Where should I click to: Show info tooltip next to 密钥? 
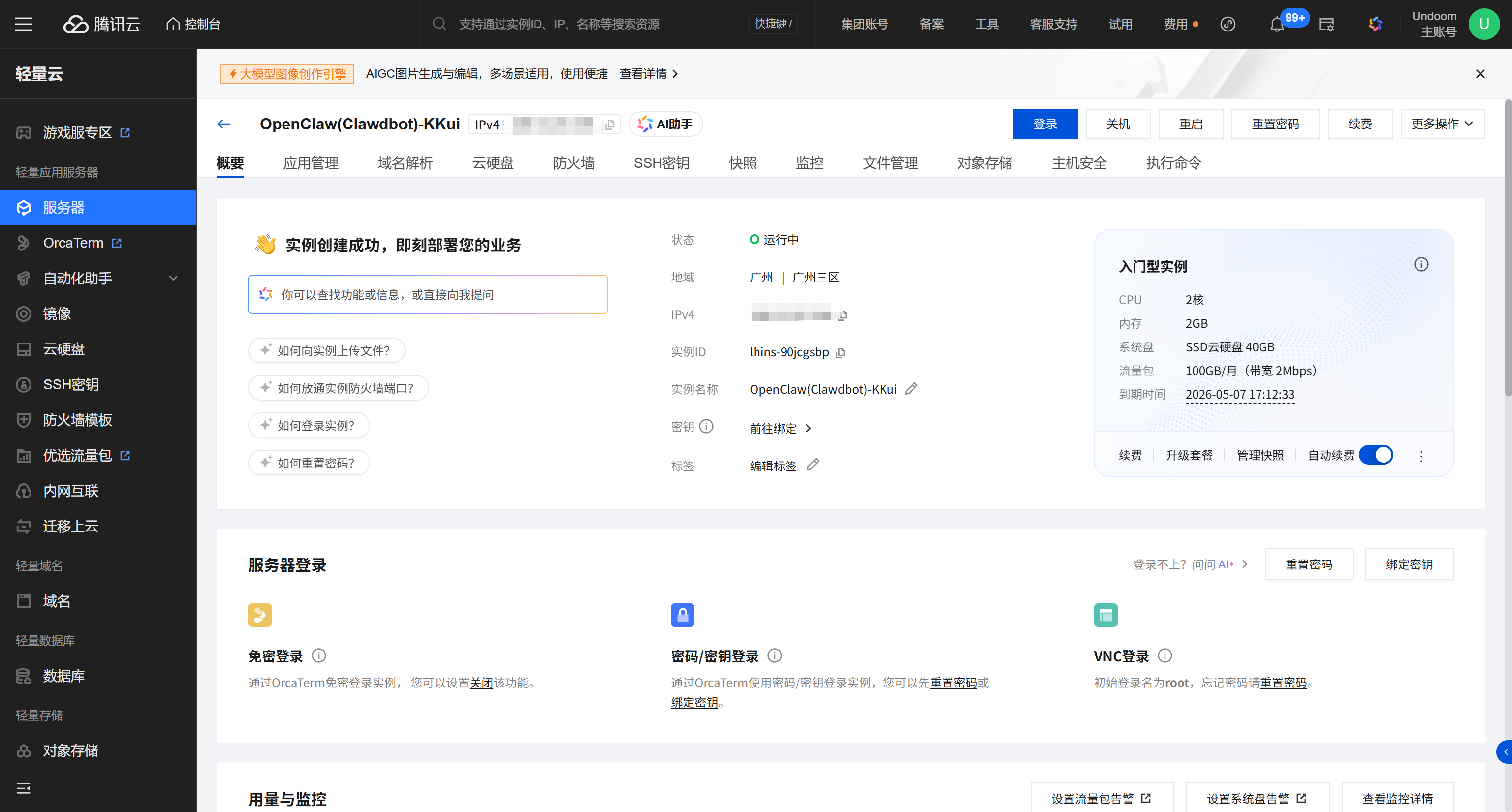click(707, 427)
